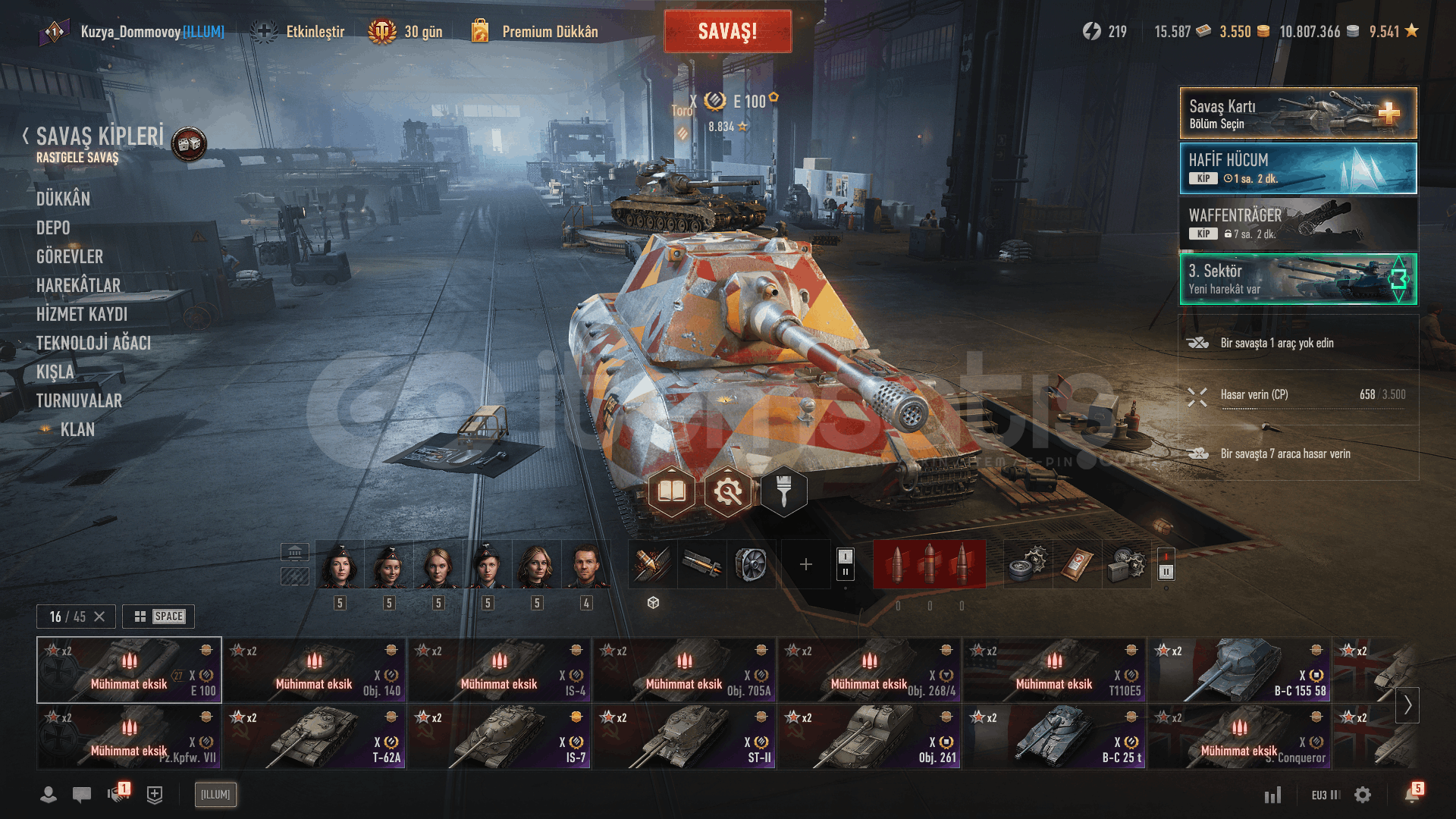The height and width of the screenshot is (819, 1456).
Task: Open the chat speech bubble icon
Action: (82, 794)
